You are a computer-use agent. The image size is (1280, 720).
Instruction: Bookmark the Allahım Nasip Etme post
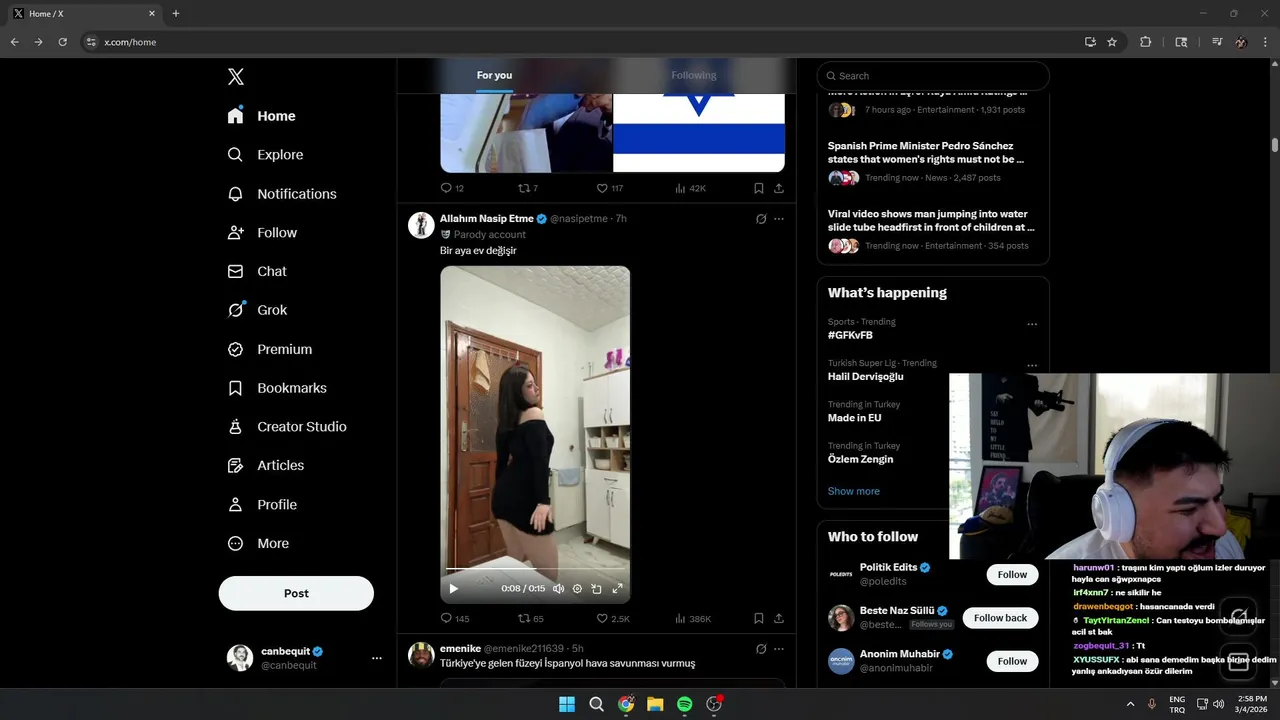pyautogui.click(x=759, y=619)
